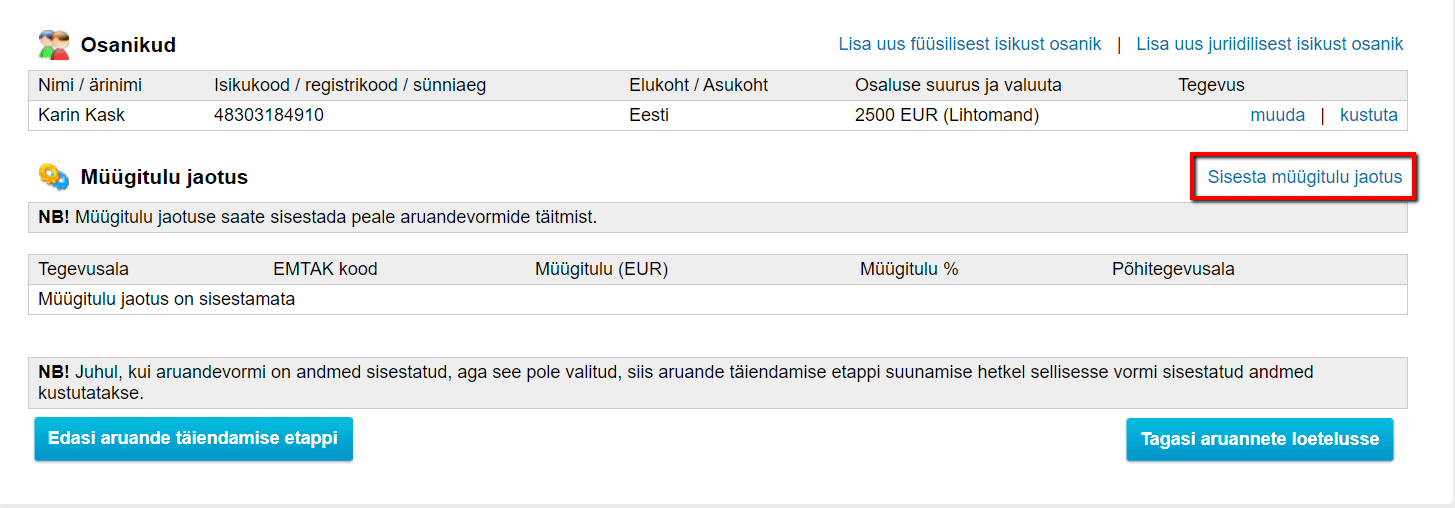1455x508 pixels.
Task: Select the Müügitulu jaotus on sisestamata row
Action: (717, 299)
